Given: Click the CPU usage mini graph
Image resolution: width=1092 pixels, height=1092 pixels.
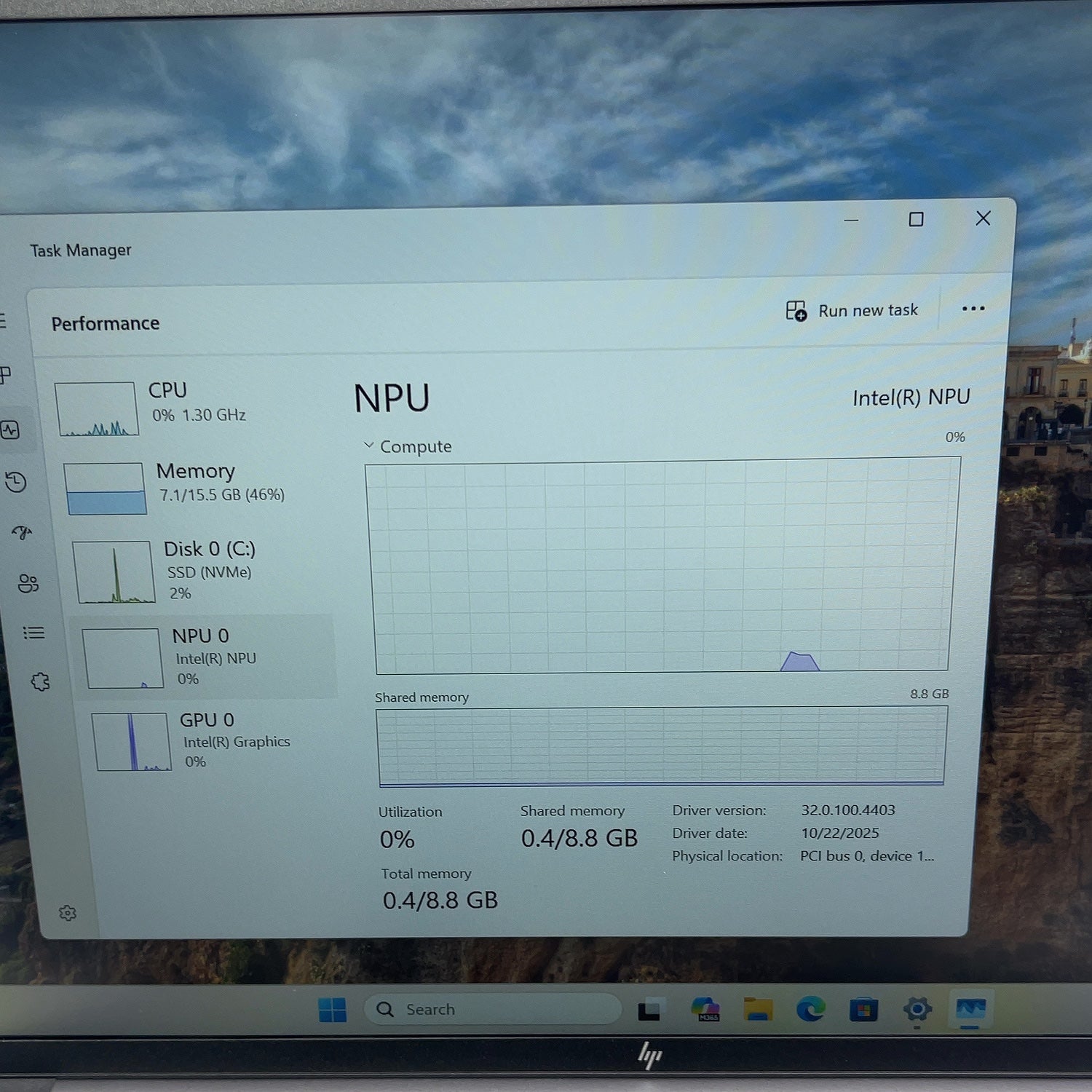Looking at the screenshot, I should (96, 409).
